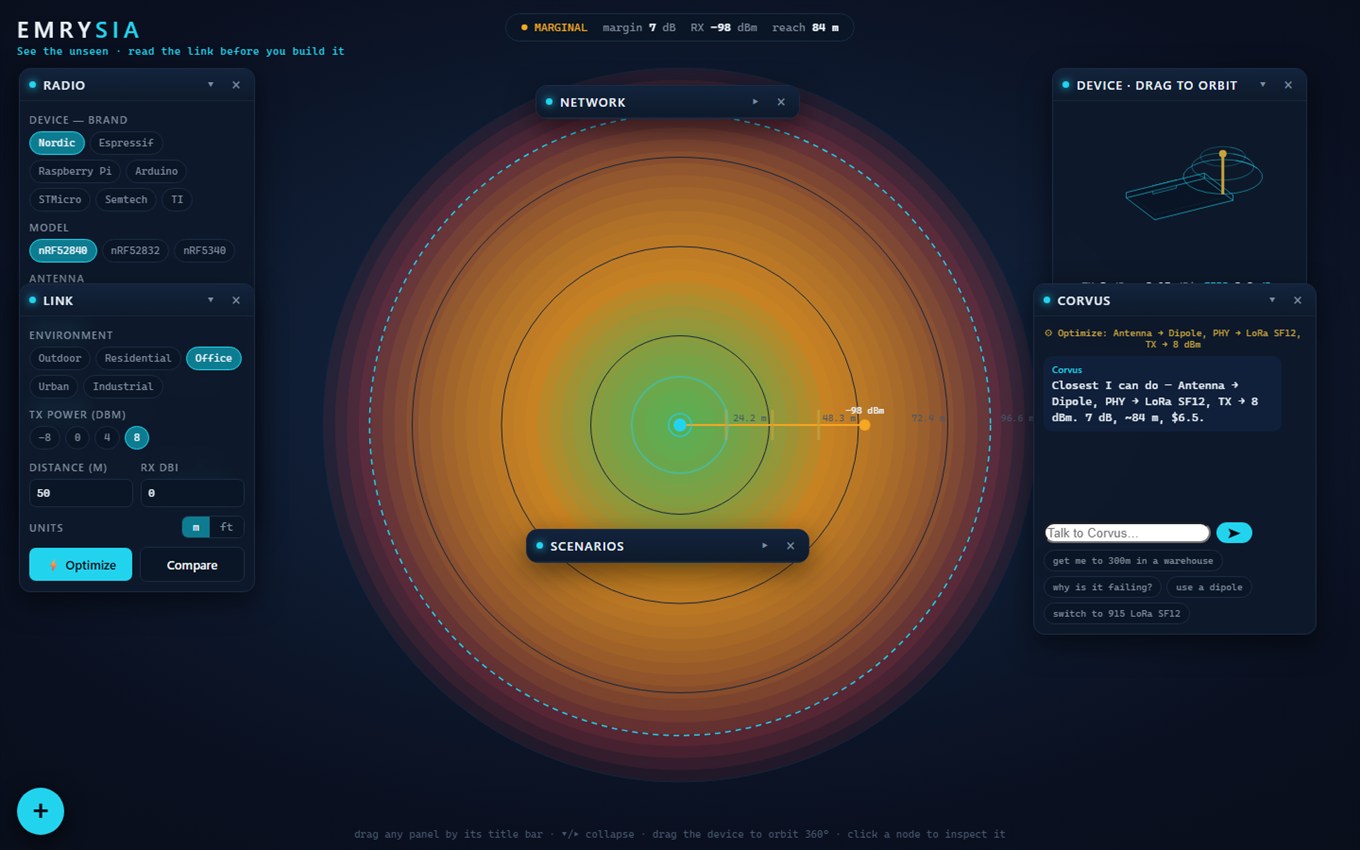Focus the RX dBi field

(192, 493)
